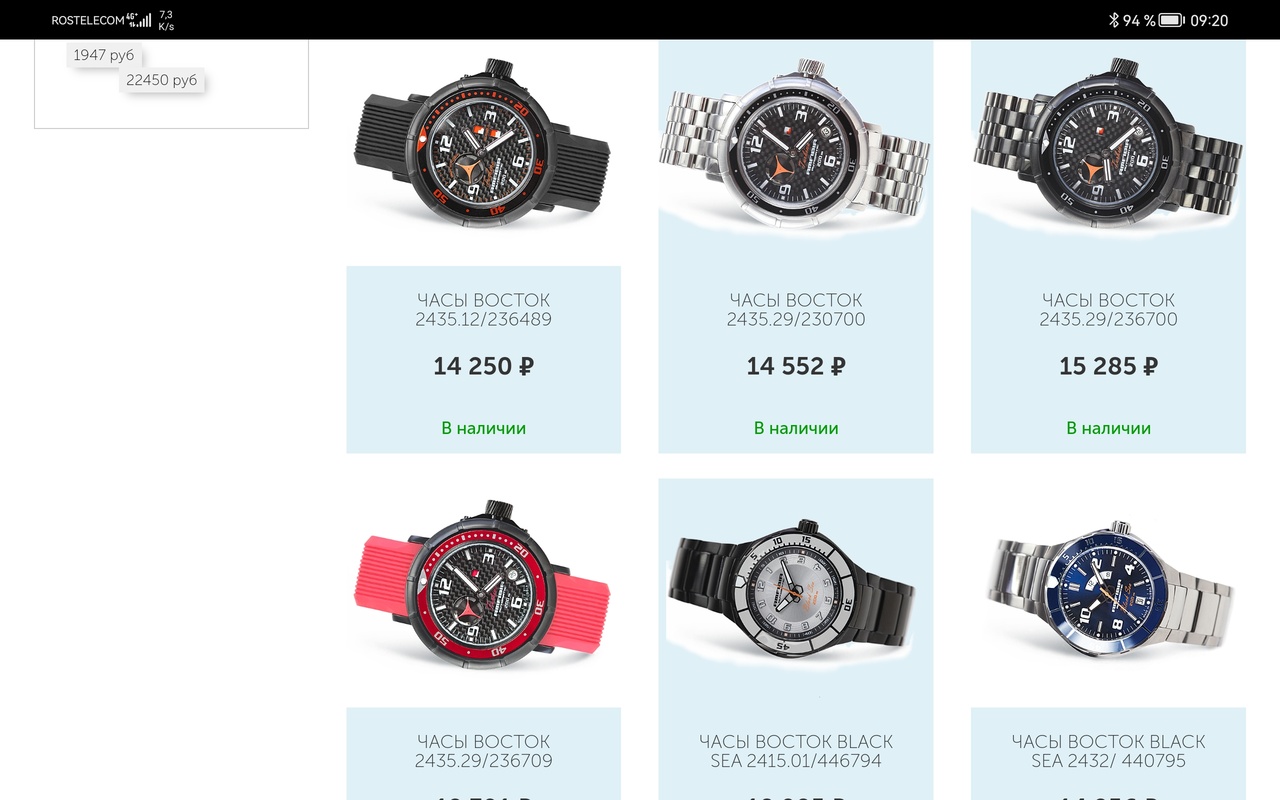
Task: Tap the battery icon in status bar
Action: pyautogui.click(x=1172, y=20)
